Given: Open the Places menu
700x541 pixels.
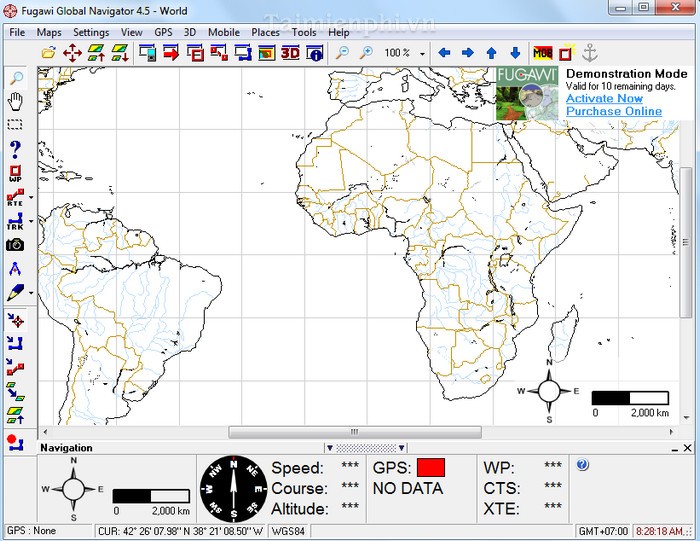Looking at the screenshot, I should [x=265, y=32].
